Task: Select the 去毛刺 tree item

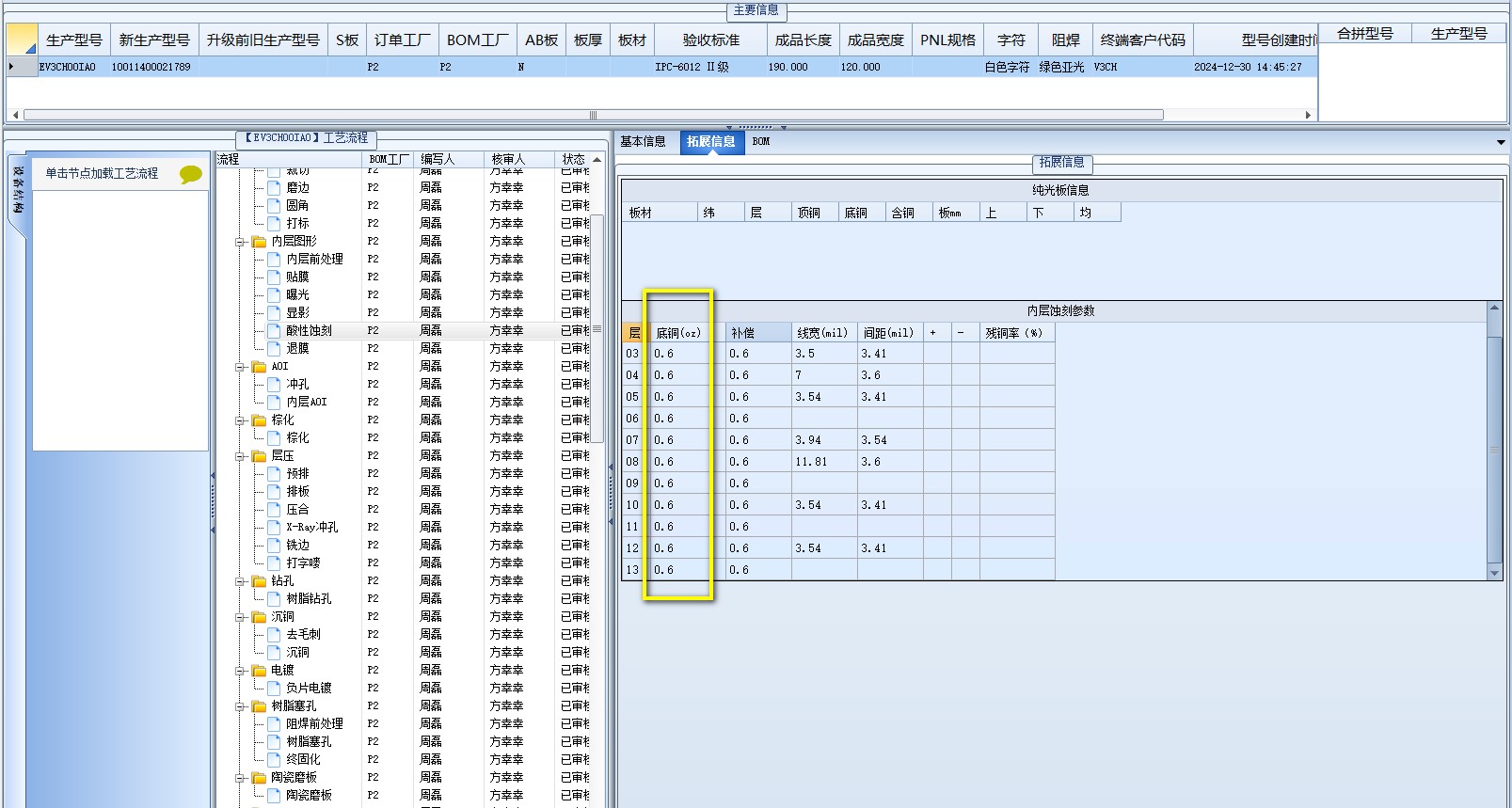Action: pos(303,635)
